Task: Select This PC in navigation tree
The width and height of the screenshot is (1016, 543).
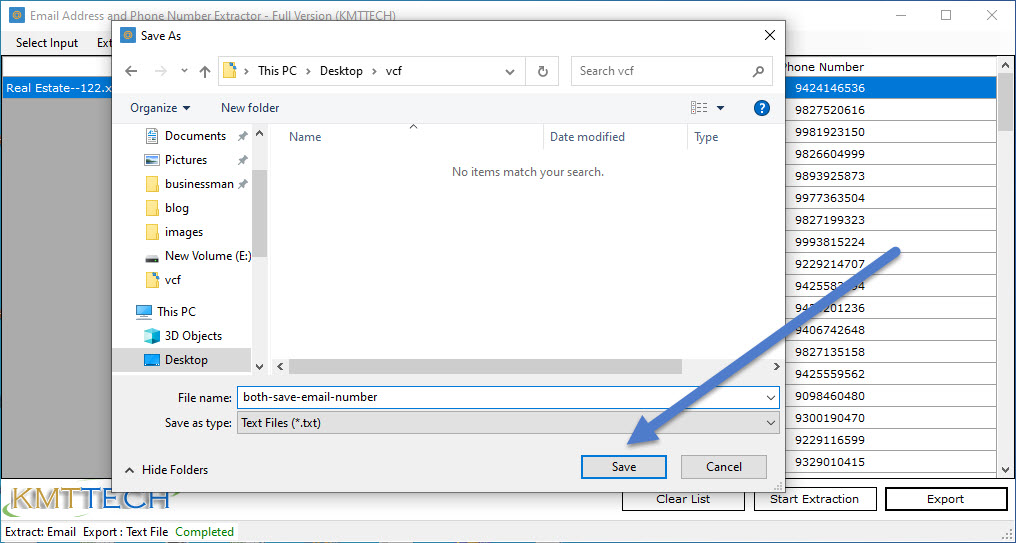Action: click(176, 312)
